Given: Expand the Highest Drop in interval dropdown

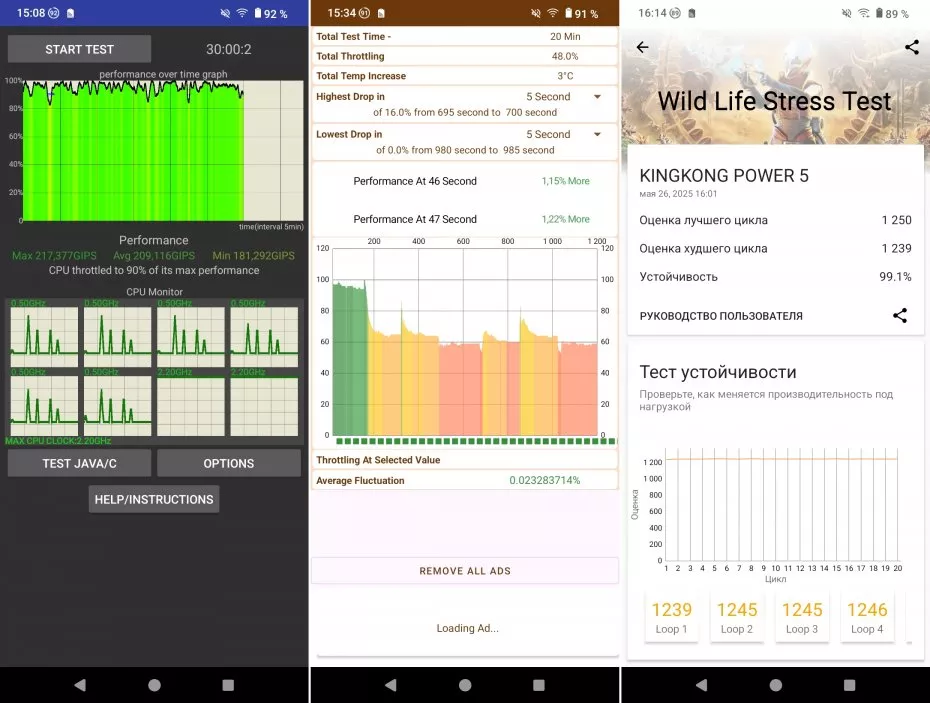Looking at the screenshot, I should click(597, 97).
